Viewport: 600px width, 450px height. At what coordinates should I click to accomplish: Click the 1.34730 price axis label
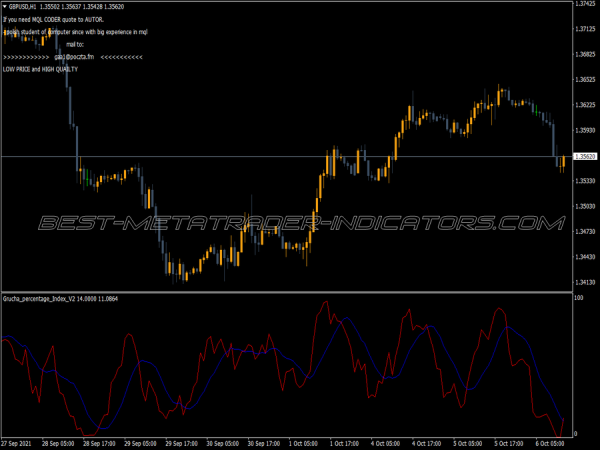coord(585,231)
